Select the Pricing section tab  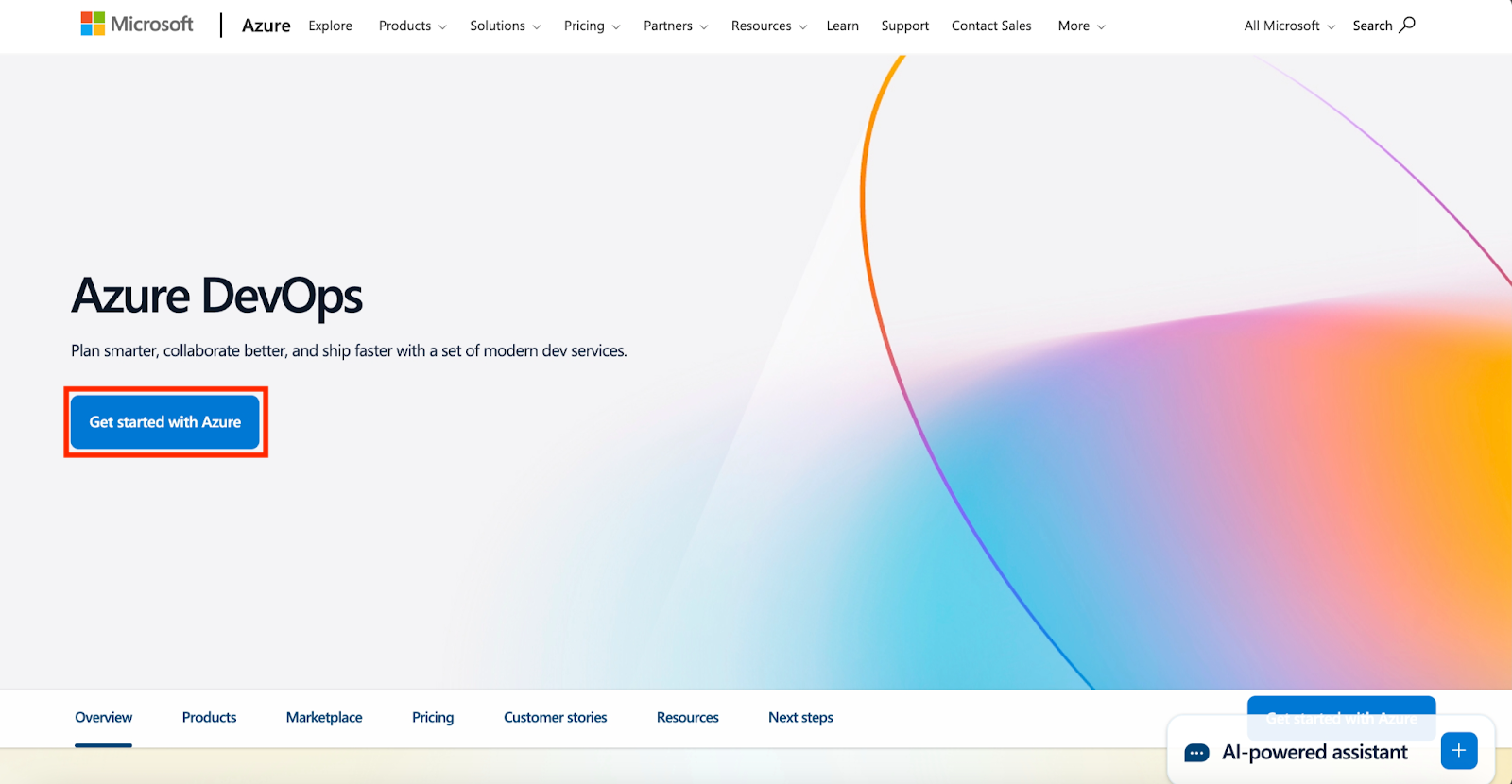[433, 718]
